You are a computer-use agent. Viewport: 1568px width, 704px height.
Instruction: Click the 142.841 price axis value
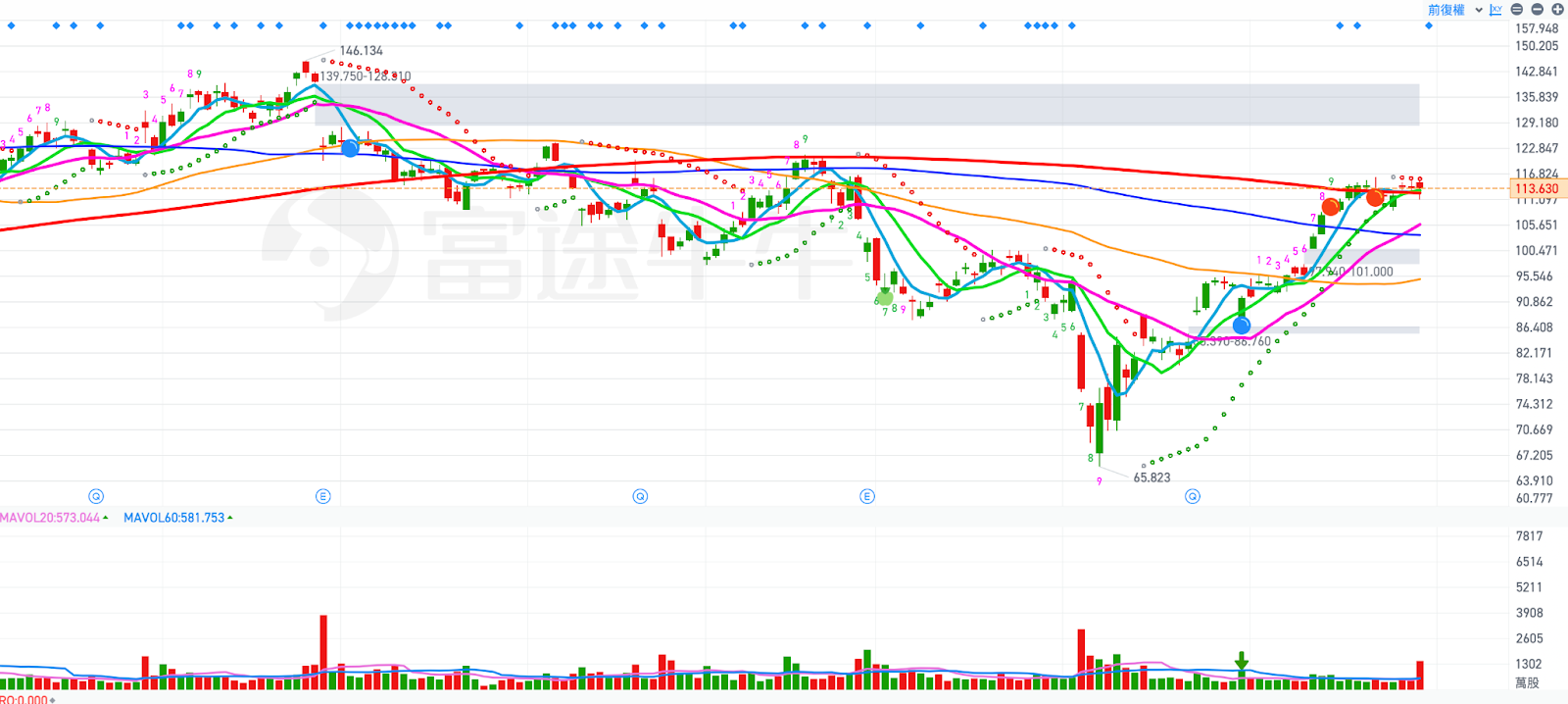pyautogui.click(x=1537, y=72)
